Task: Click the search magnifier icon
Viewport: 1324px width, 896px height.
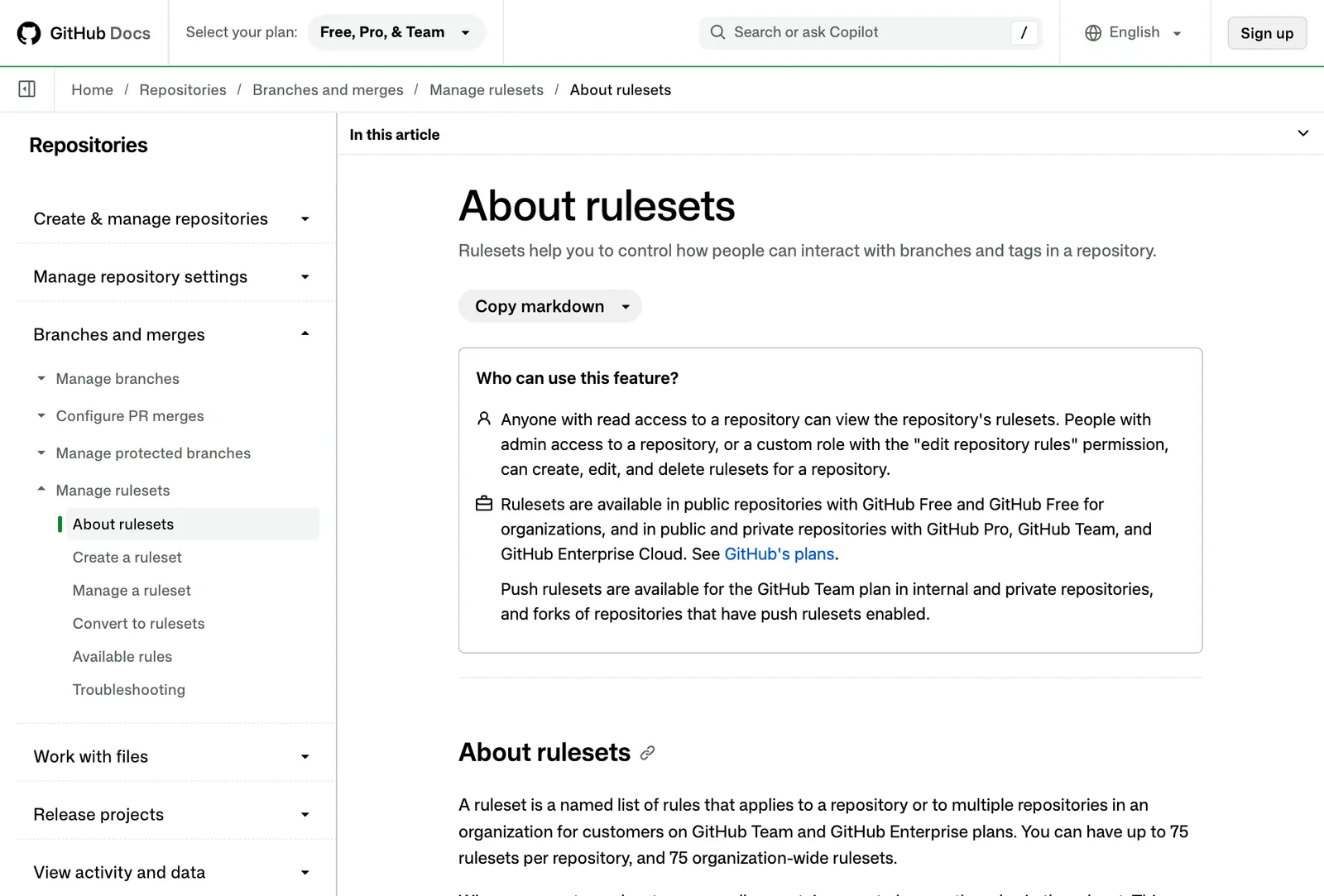Action: click(717, 32)
